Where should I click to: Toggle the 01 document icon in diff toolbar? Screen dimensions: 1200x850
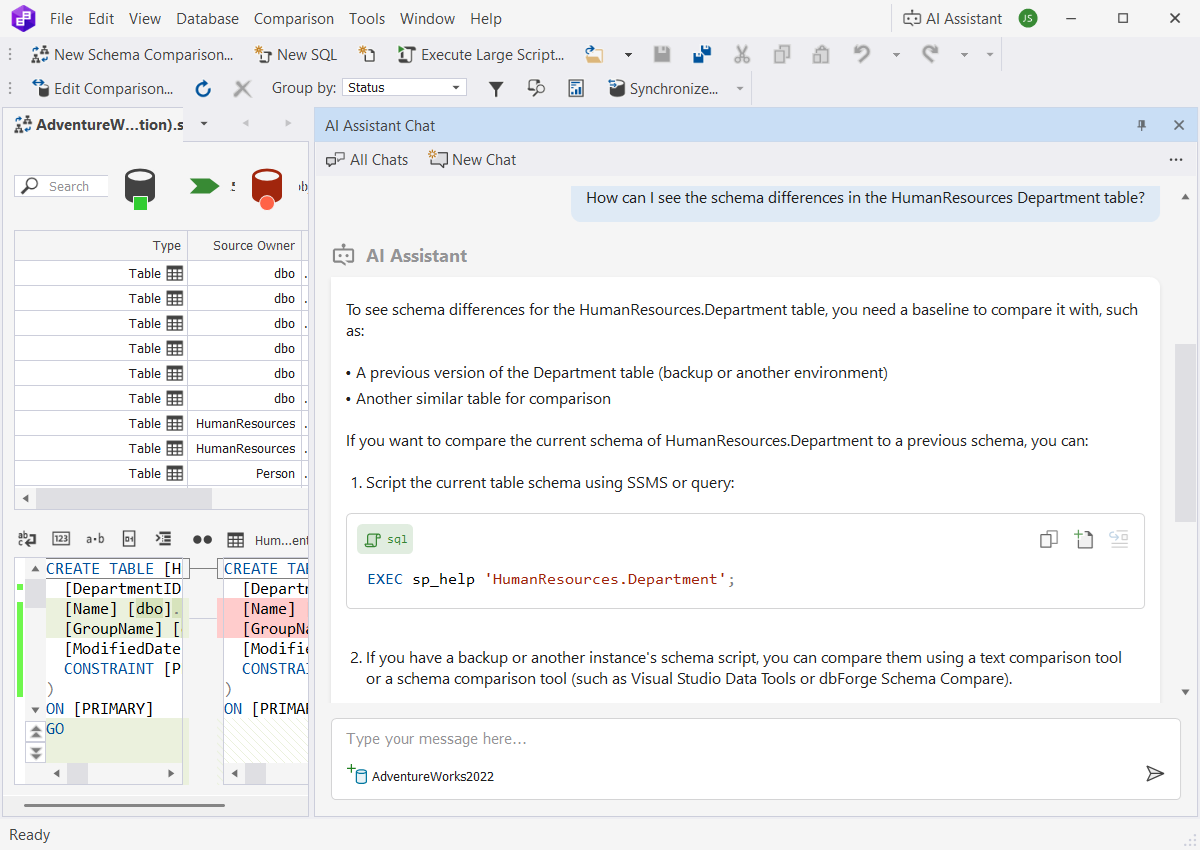(129, 538)
